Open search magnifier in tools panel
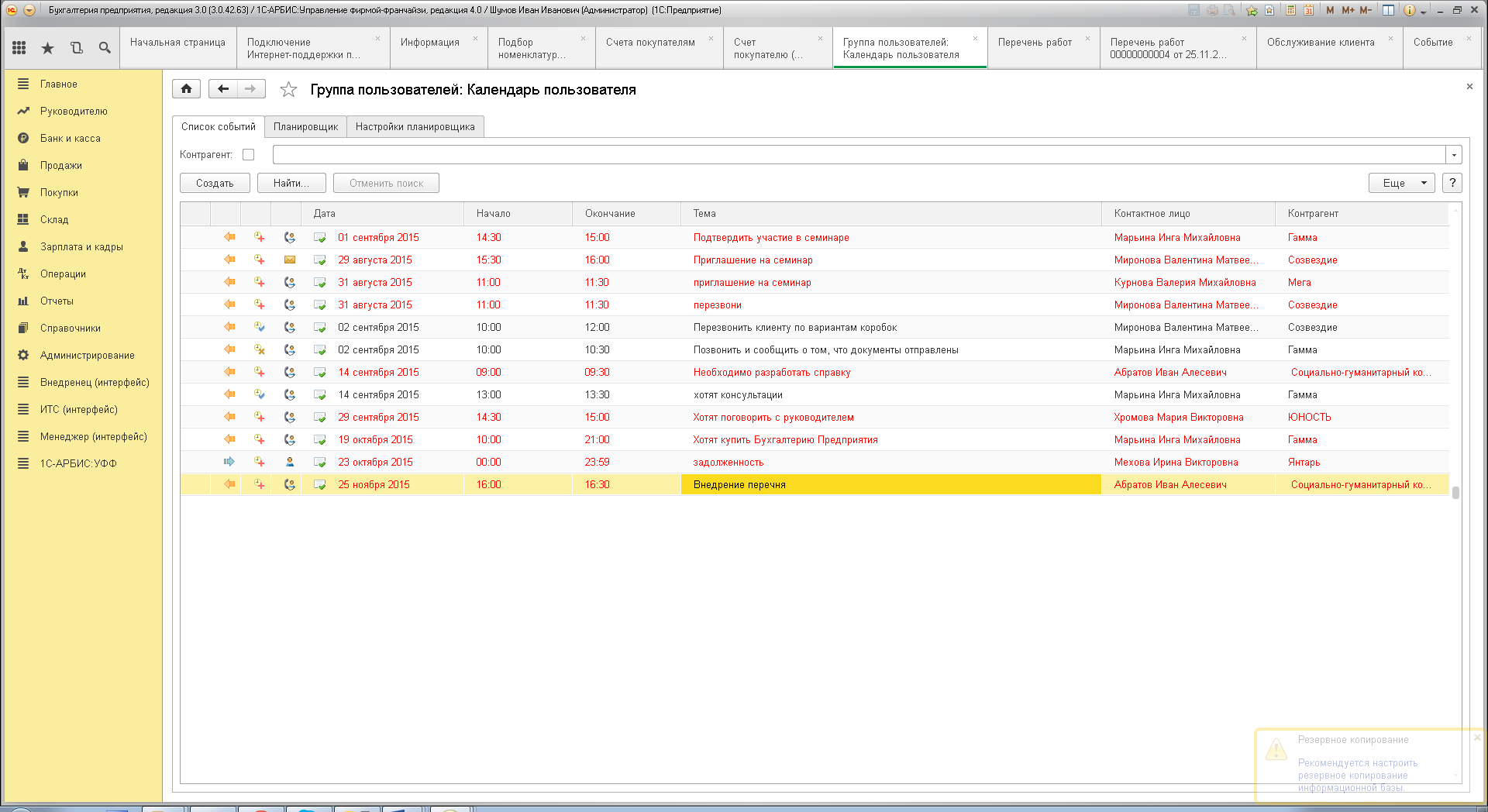This screenshot has width=1488, height=812. (105, 48)
